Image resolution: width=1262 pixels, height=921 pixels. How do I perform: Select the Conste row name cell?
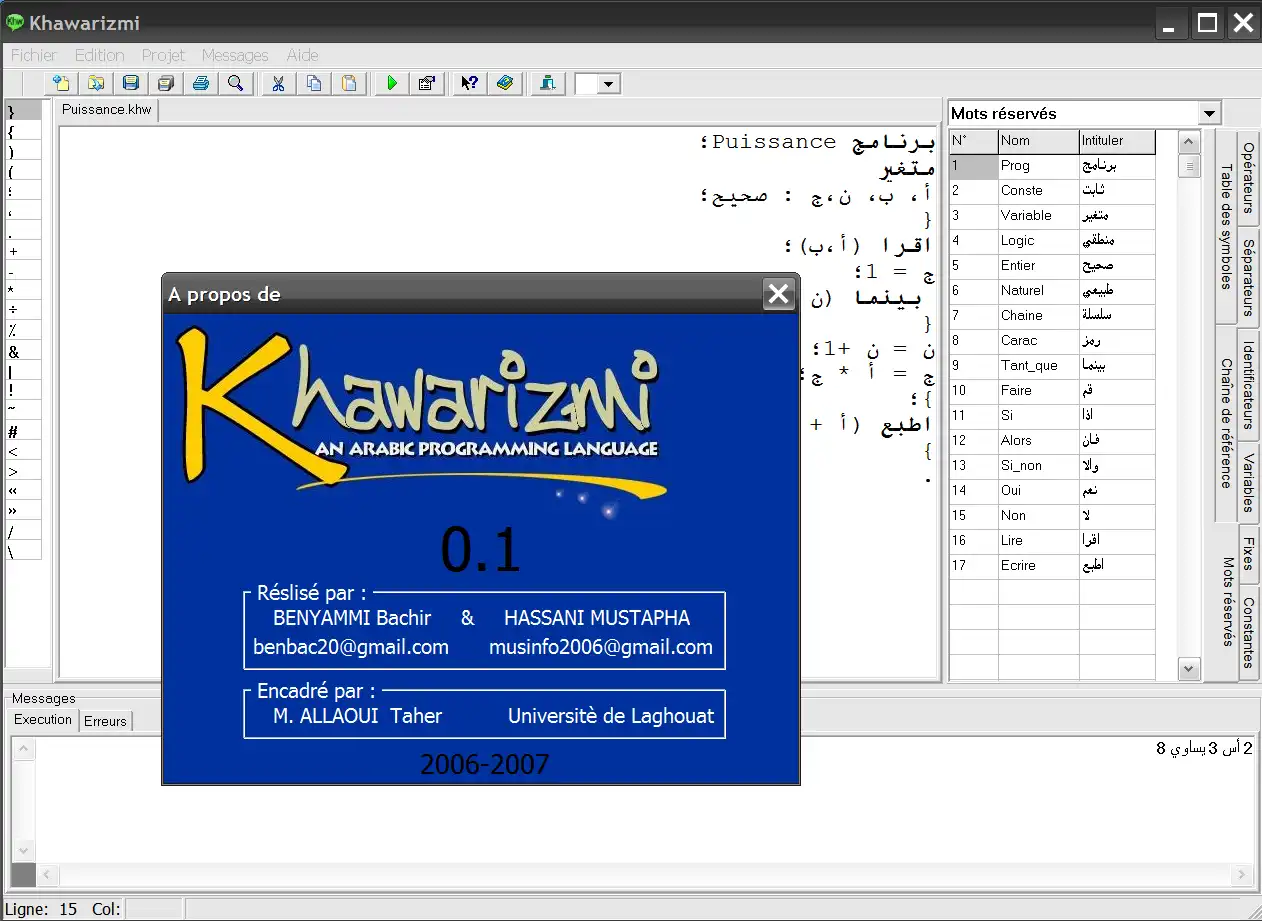tap(1038, 191)
